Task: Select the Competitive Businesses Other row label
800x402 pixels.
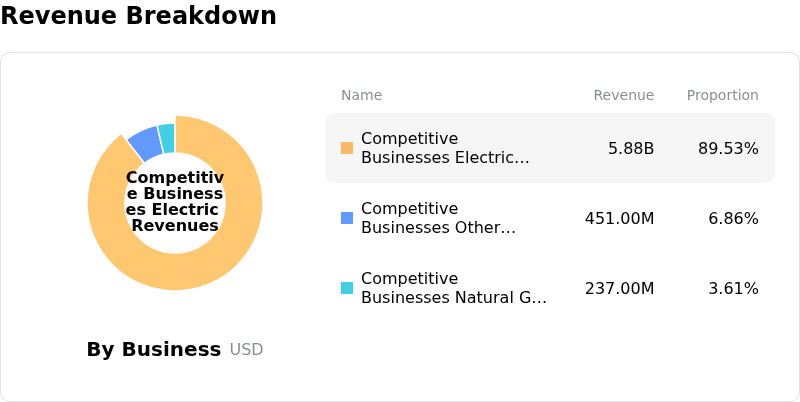Action: pos(441,218)
